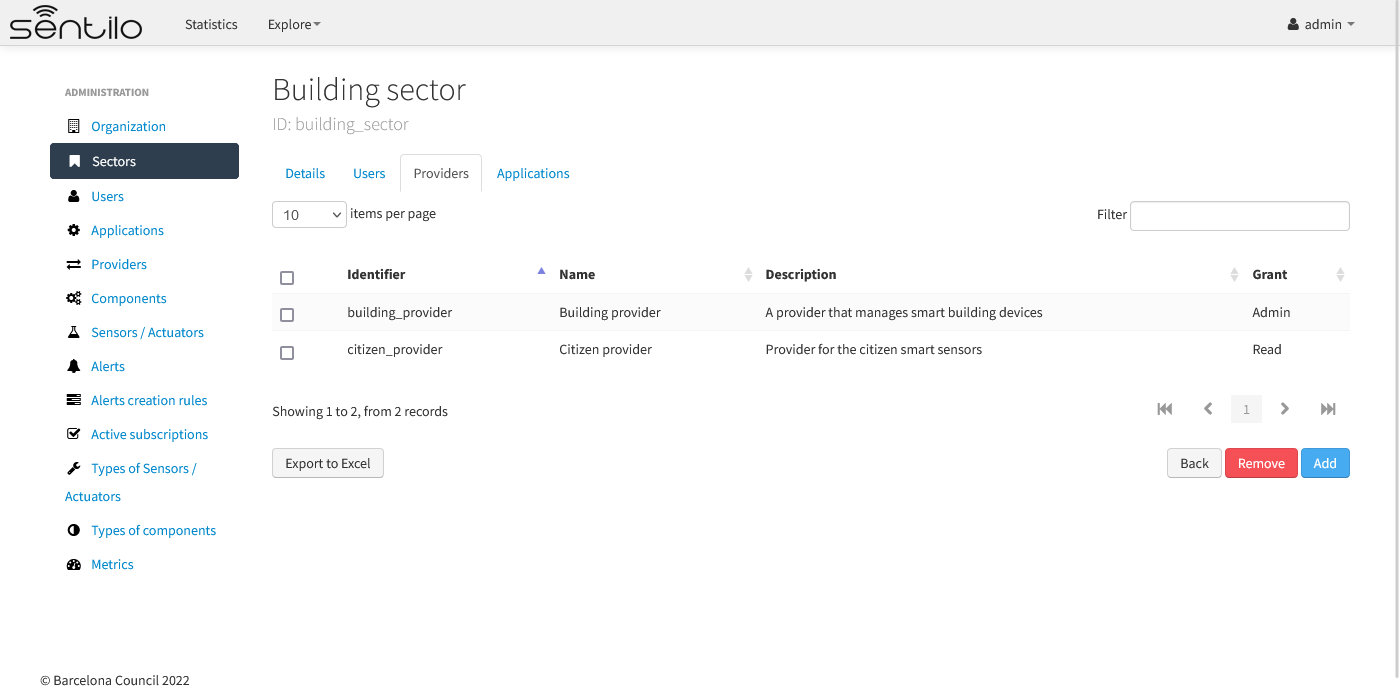This screenshot has width=1400, height=700.
Task: Click into the Filter text field
Action: coord(1239,215)
